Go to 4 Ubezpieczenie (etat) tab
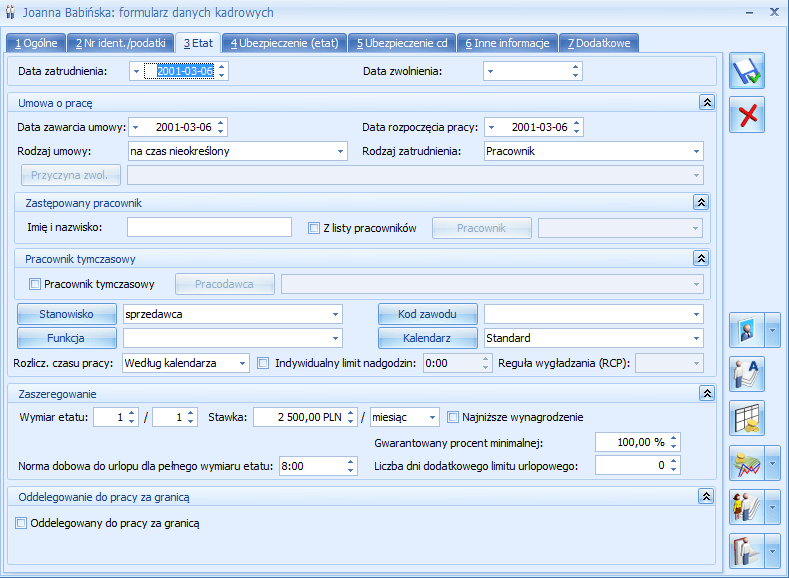Screen dimensions: 789x578 point(284,43)
